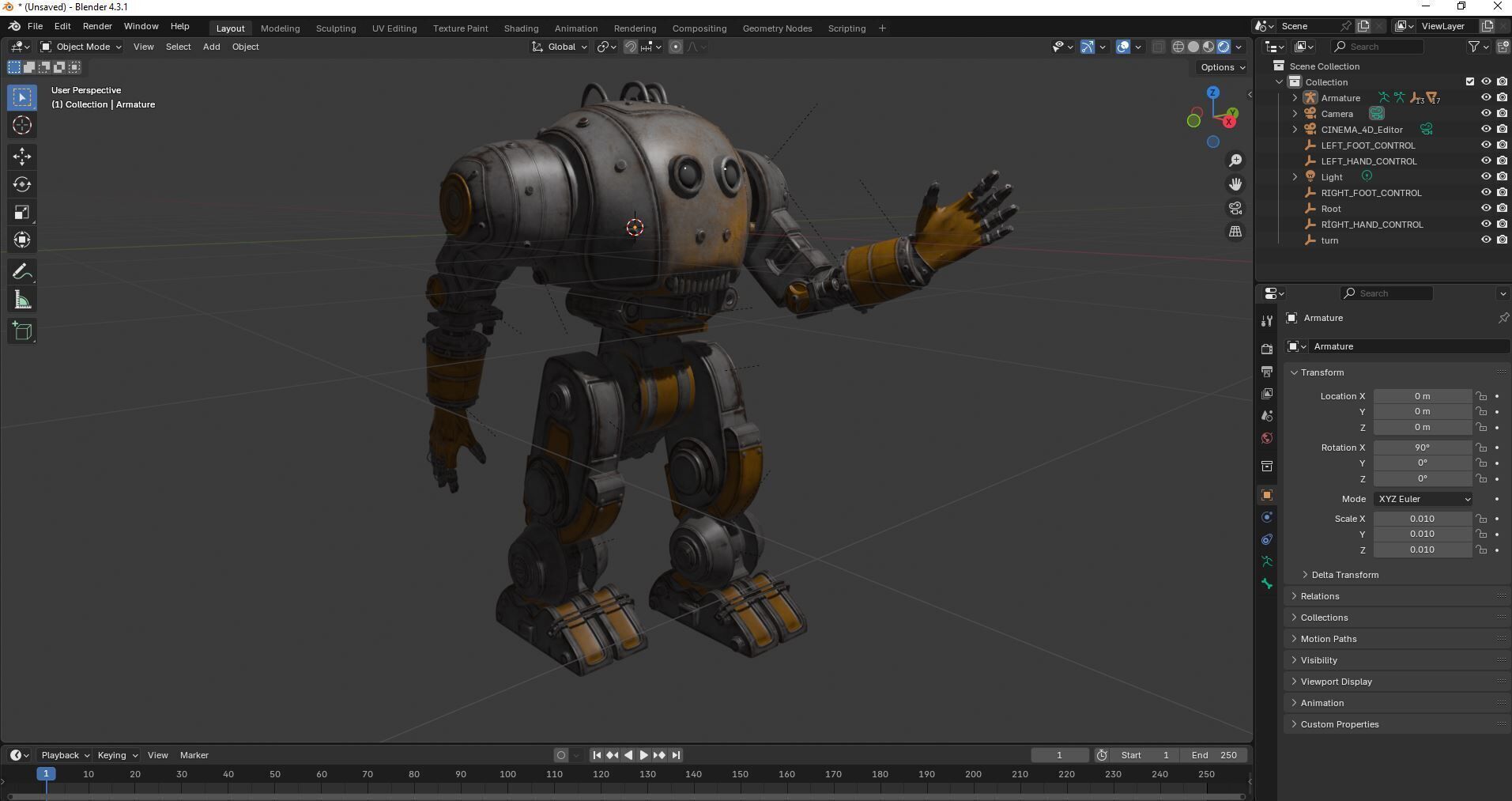Lock the Location X value
Image resolution: width=1512 pixels, height=801 pixels.
[1481, 396]
